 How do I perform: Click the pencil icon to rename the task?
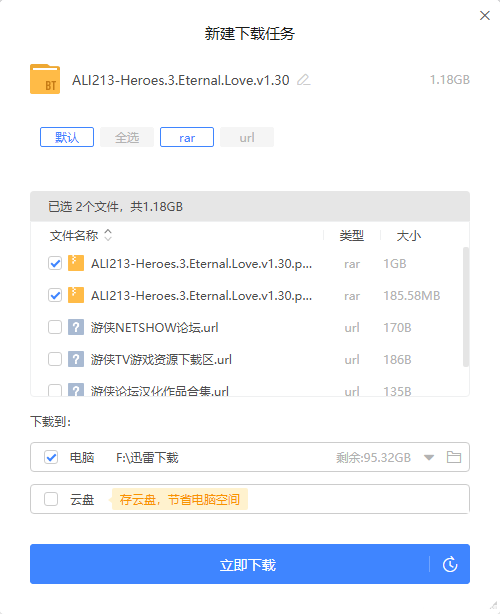[303, 80]
